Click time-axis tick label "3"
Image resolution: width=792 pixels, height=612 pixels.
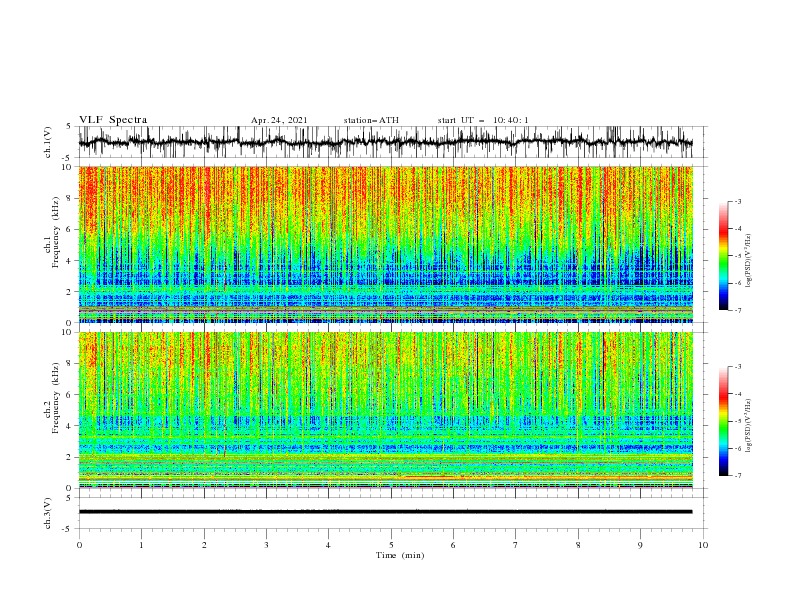coord(266,545)
